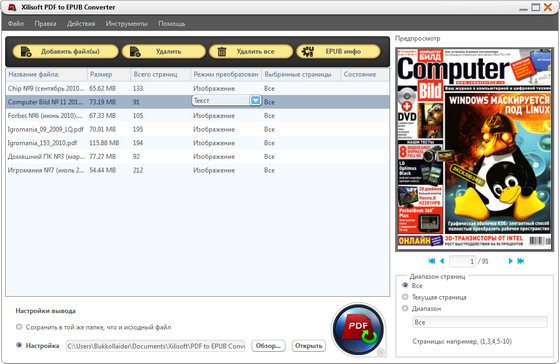Viewport: 560px width, 364px height.
Task: Expand the Текст conversion mode dropdown
Action: pos(255,100)
